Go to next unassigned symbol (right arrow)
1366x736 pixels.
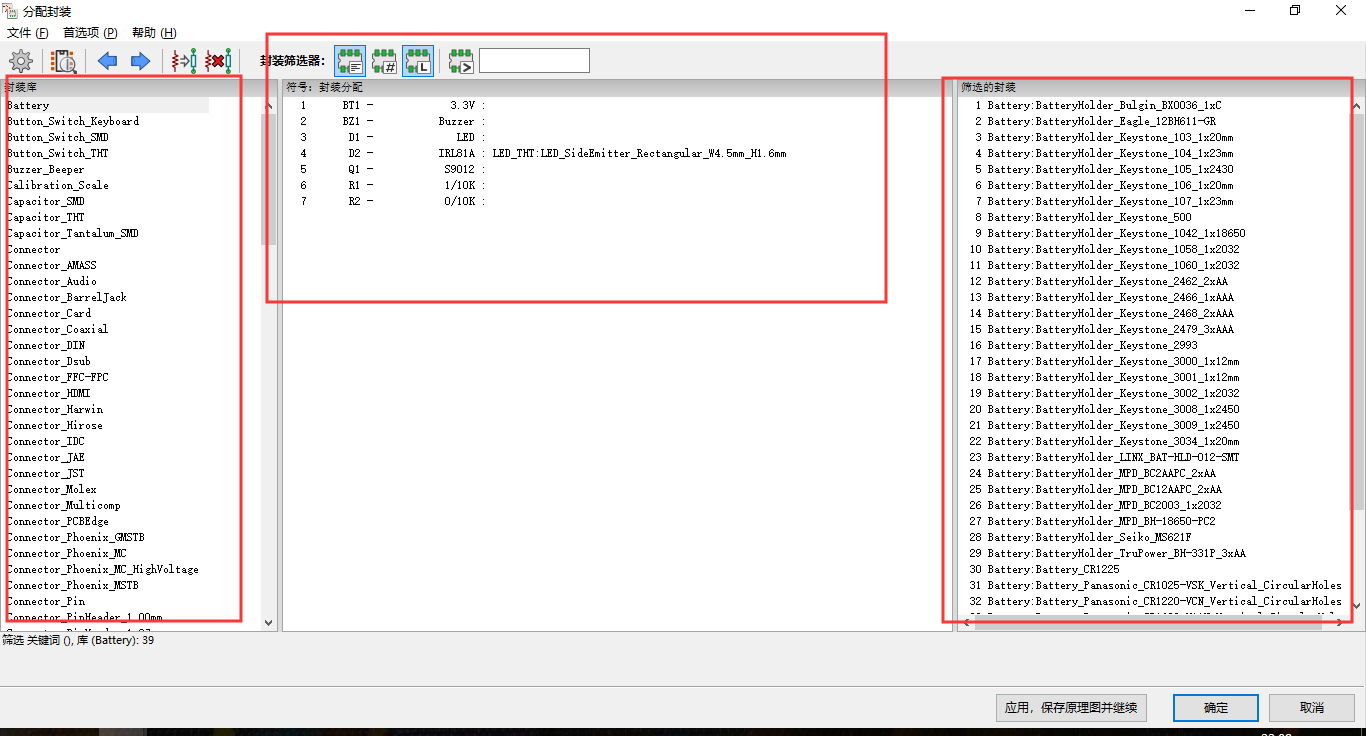(x=140, y=60)
